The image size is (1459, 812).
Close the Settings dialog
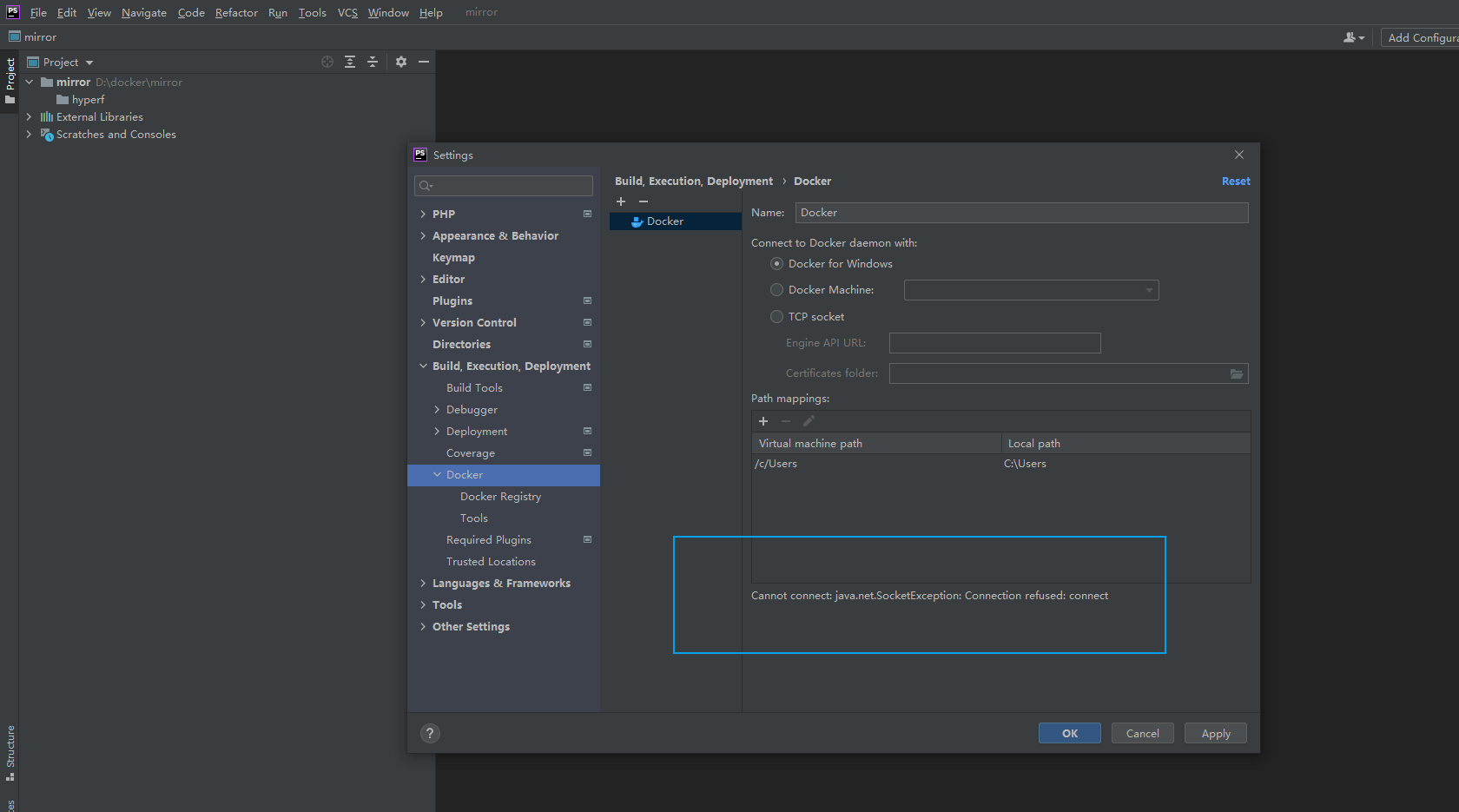pos(1239,155)
